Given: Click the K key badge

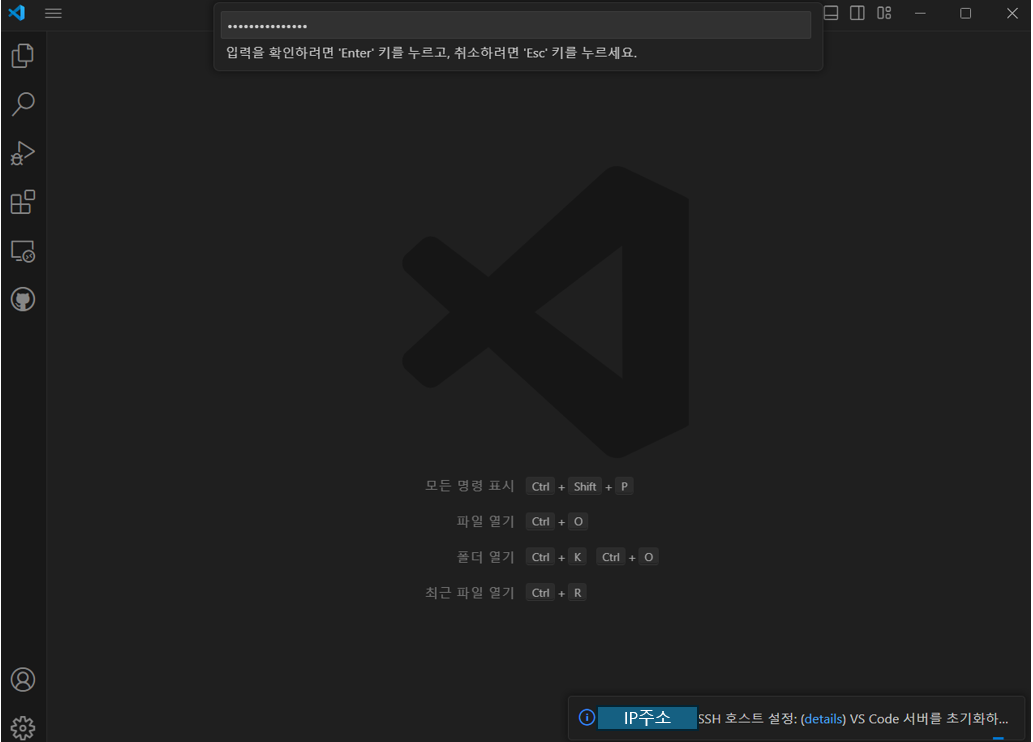Looking at the screenshot, I should point(578,557).
